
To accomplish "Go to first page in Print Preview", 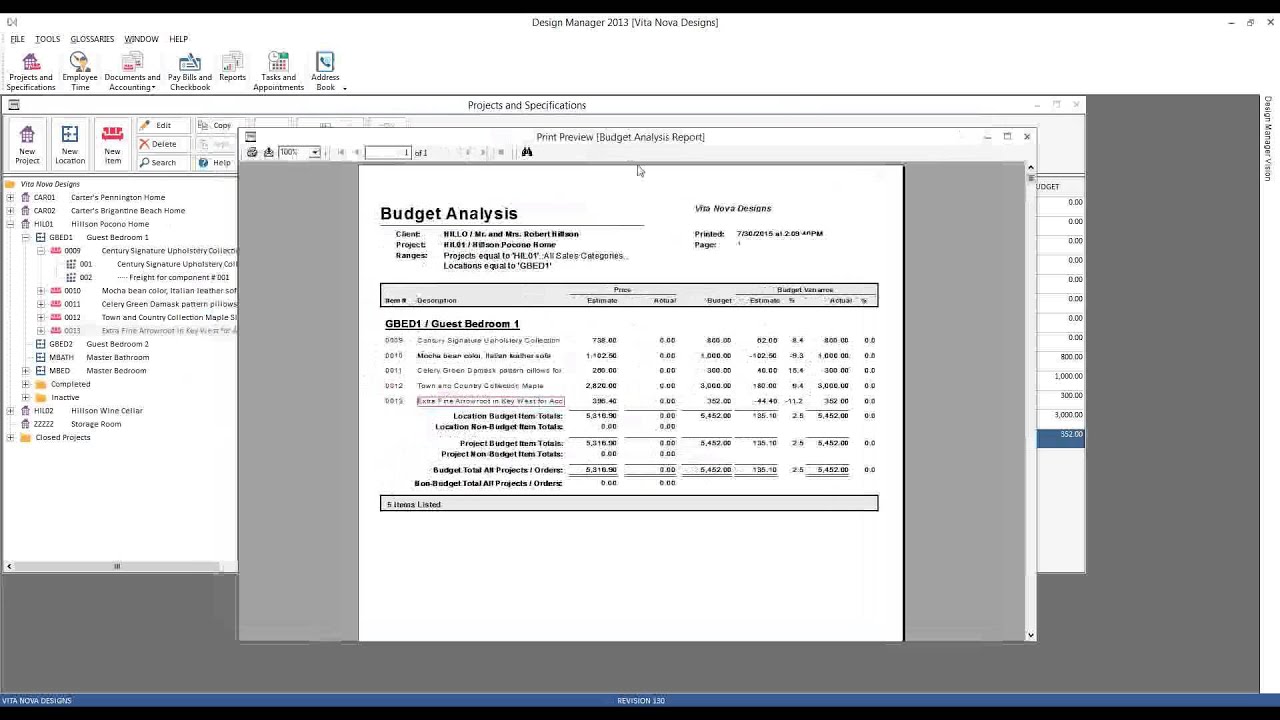I will 341,152.
